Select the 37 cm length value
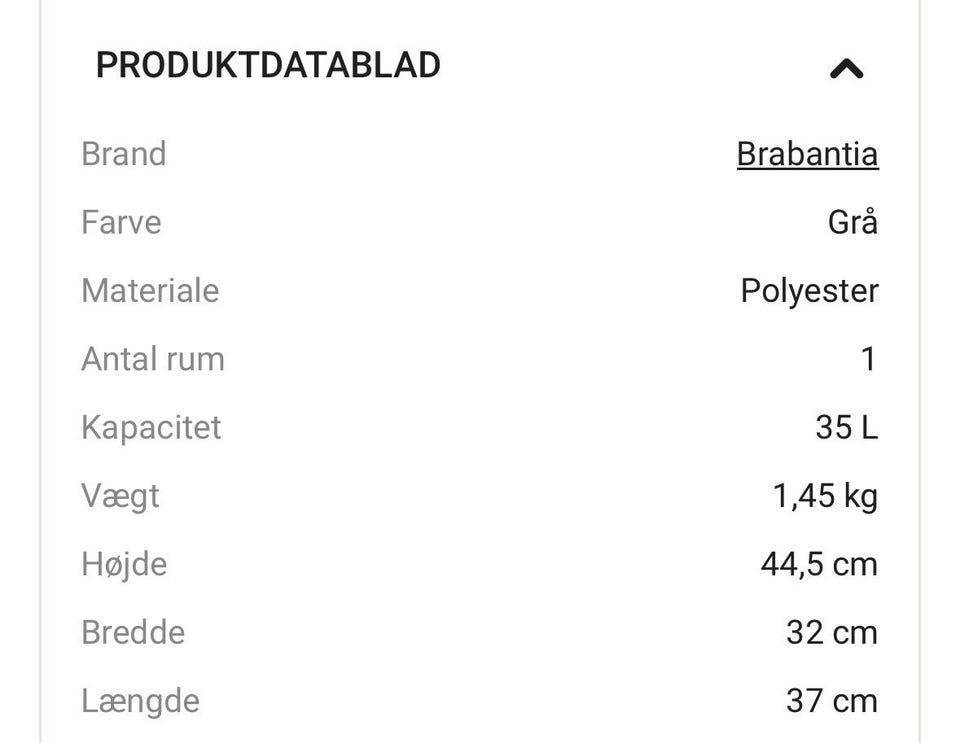Image resolution: width=960 pixels, height=743 pixels. point(831,701)
